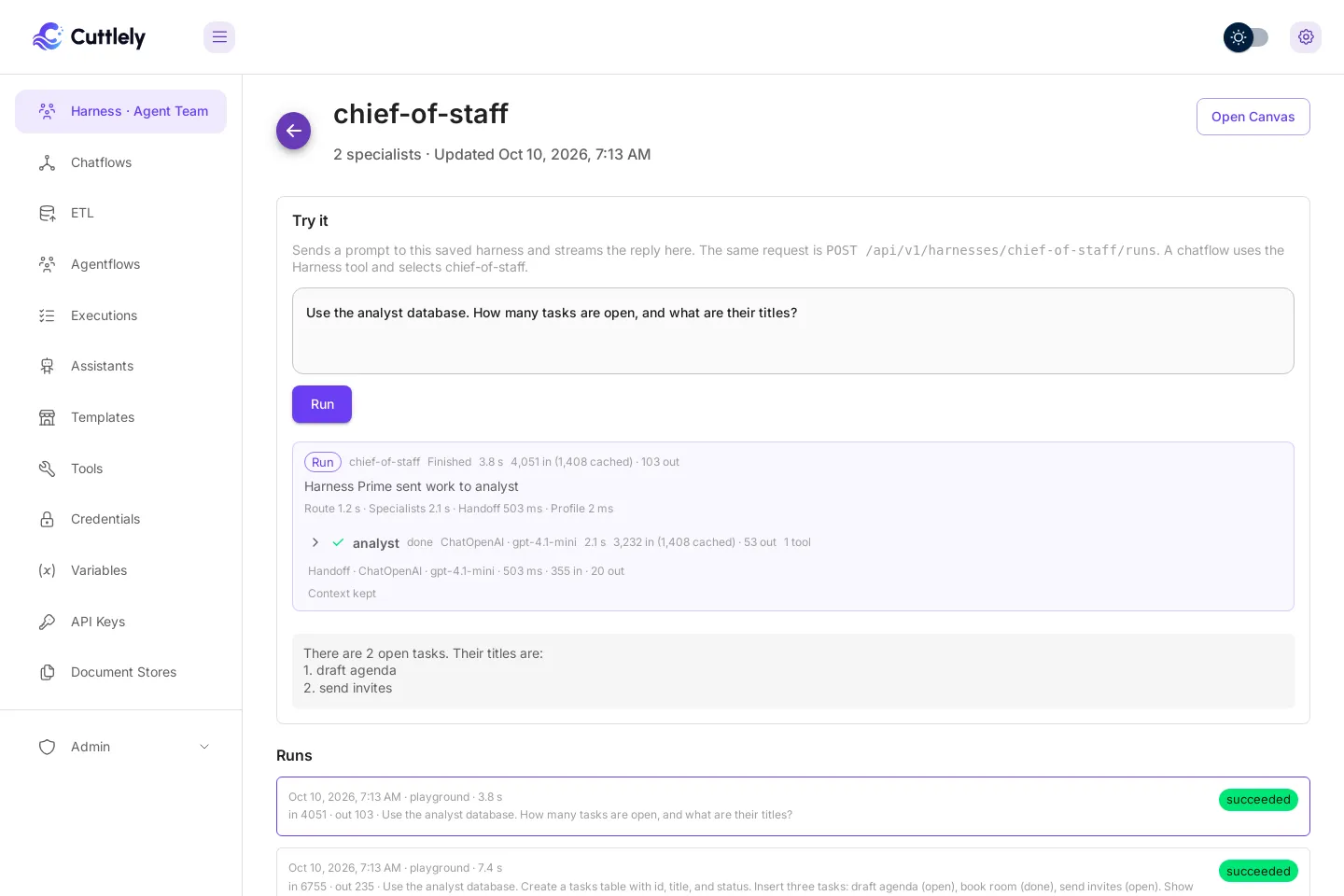
Task: Click the analyst check mark status icon
Action: pos(338,542)
